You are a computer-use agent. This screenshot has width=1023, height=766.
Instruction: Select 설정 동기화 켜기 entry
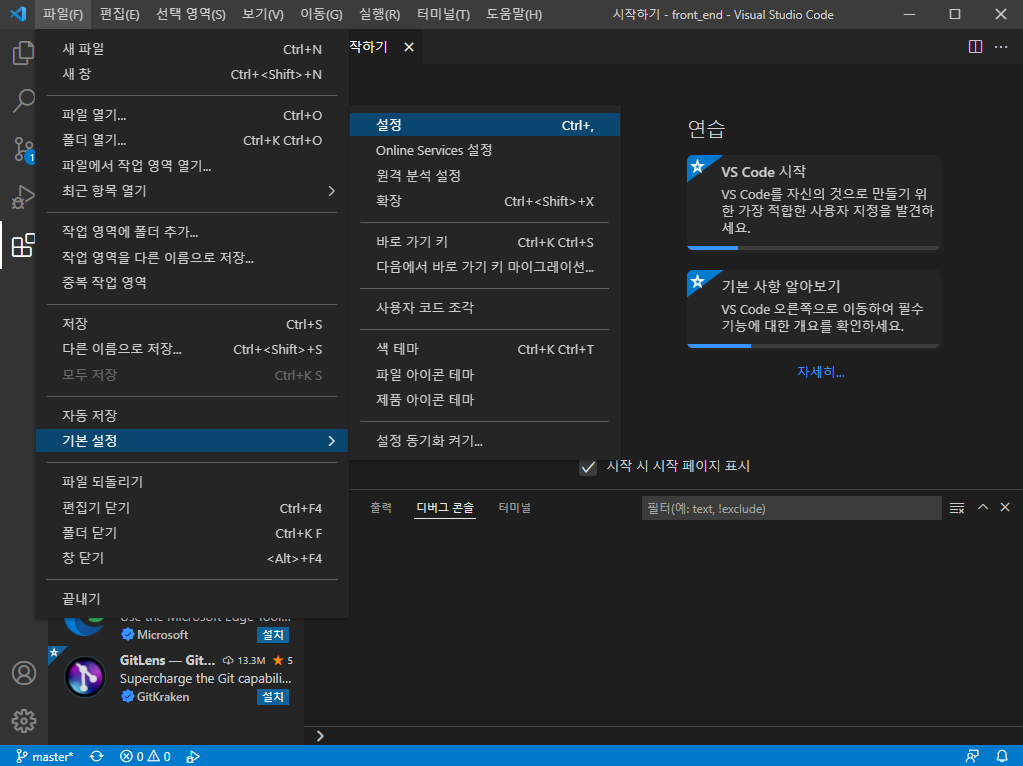[x=485, y=441]
